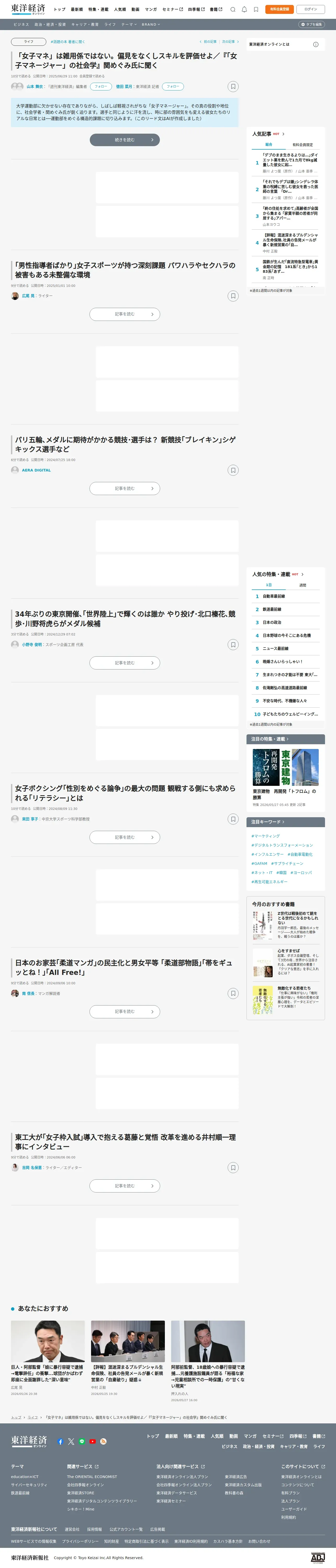The height and width of the screenshot is (1568, 336).
Task: Expand 世界陸上 article with 記事を読む
Action: coord(125,663)
